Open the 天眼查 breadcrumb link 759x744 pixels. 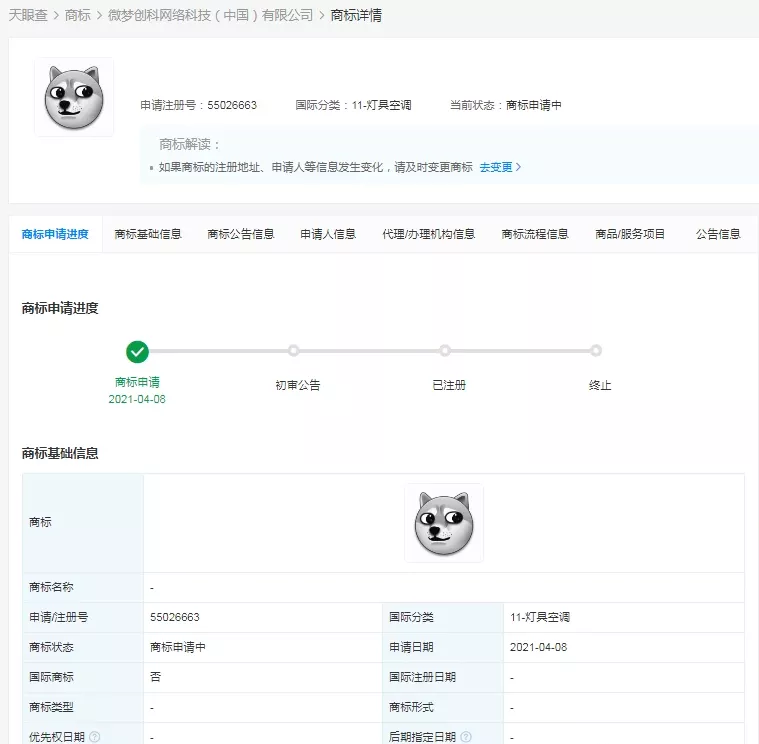[28, 15]
